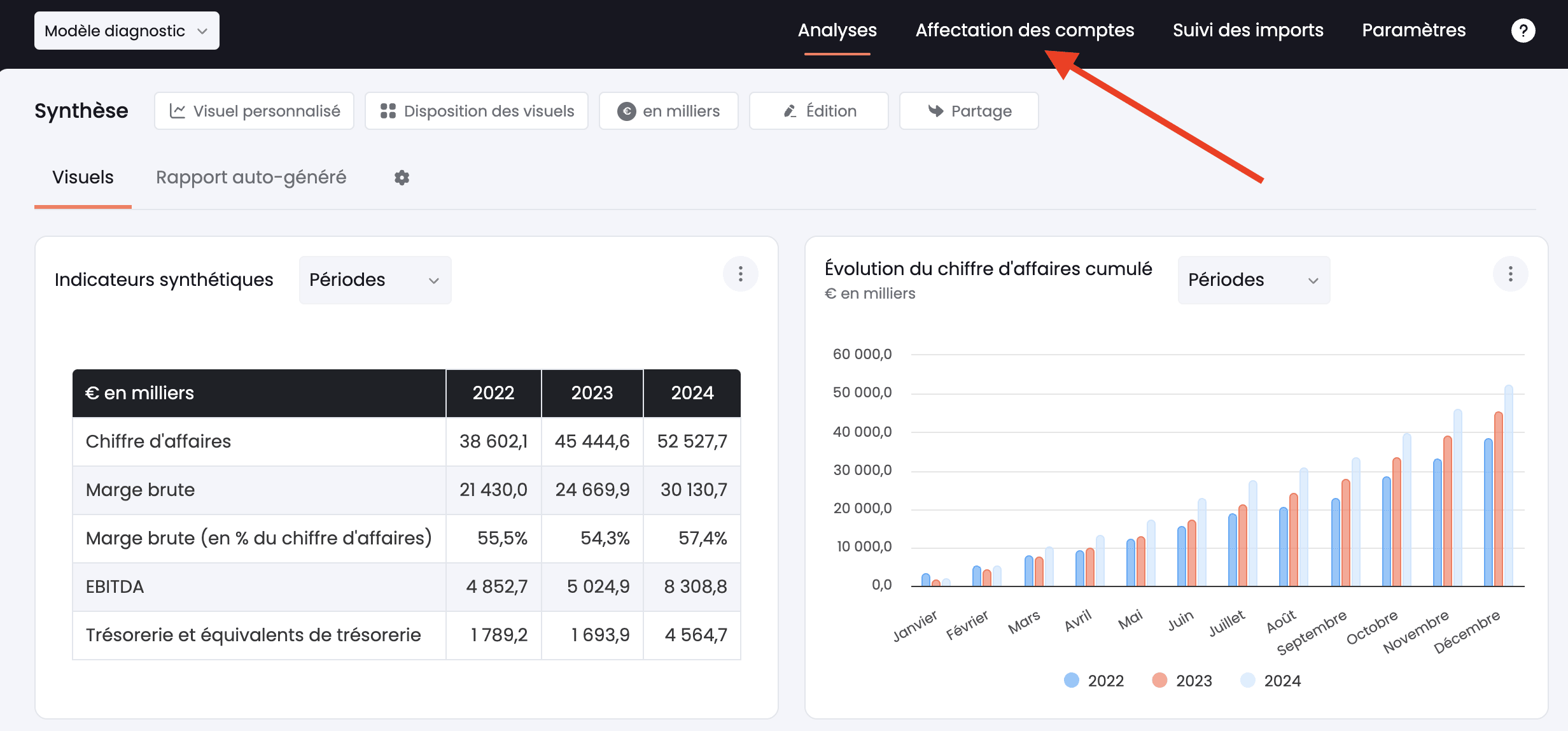This screenshot has width=1568, height=731.
Task: Open Affectation des comptes
Action: coord(1025,30)
